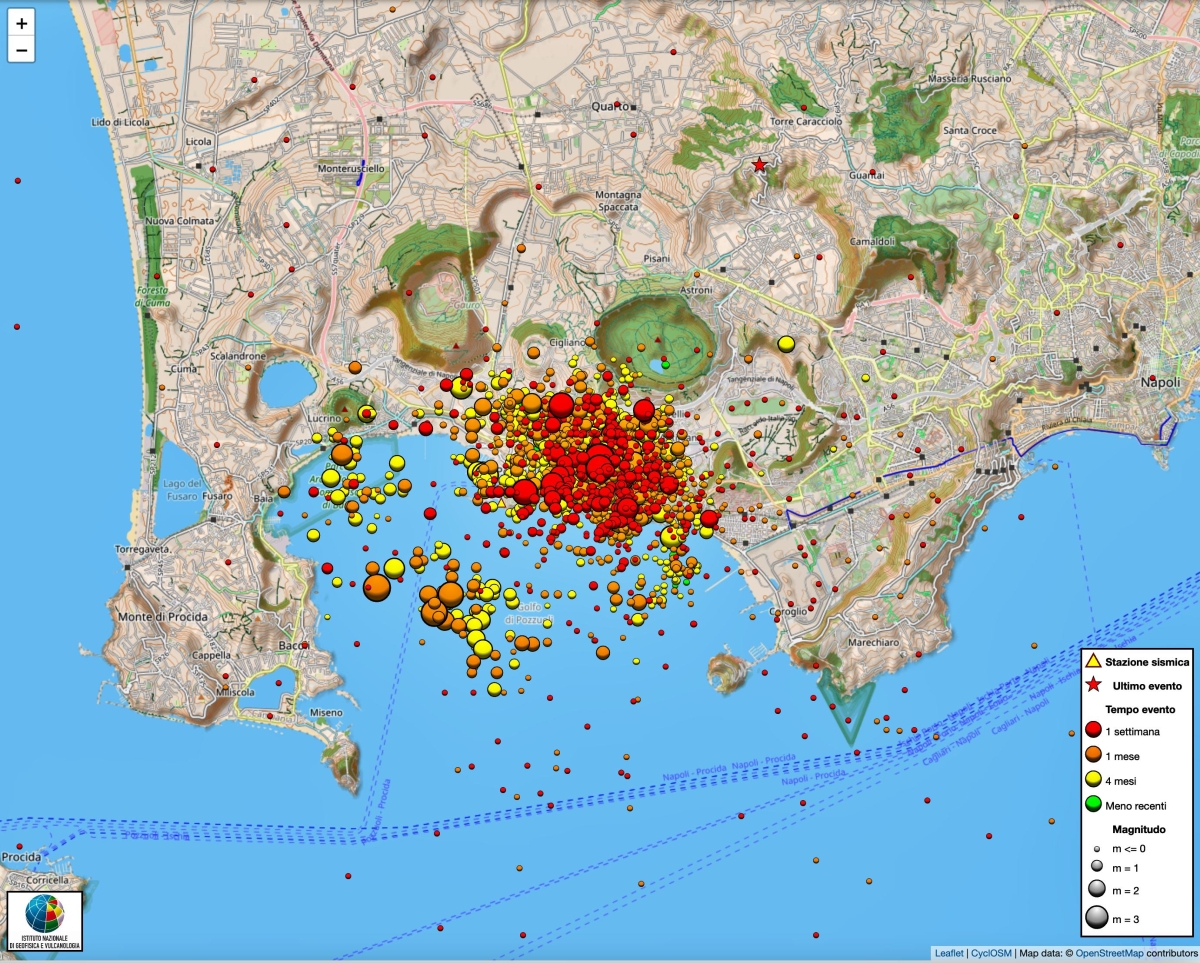Click the large yellow event marker east of Astroni
Image resolution: width=1200 pixels, height=963 pixels.
click(x=786, y=344)
